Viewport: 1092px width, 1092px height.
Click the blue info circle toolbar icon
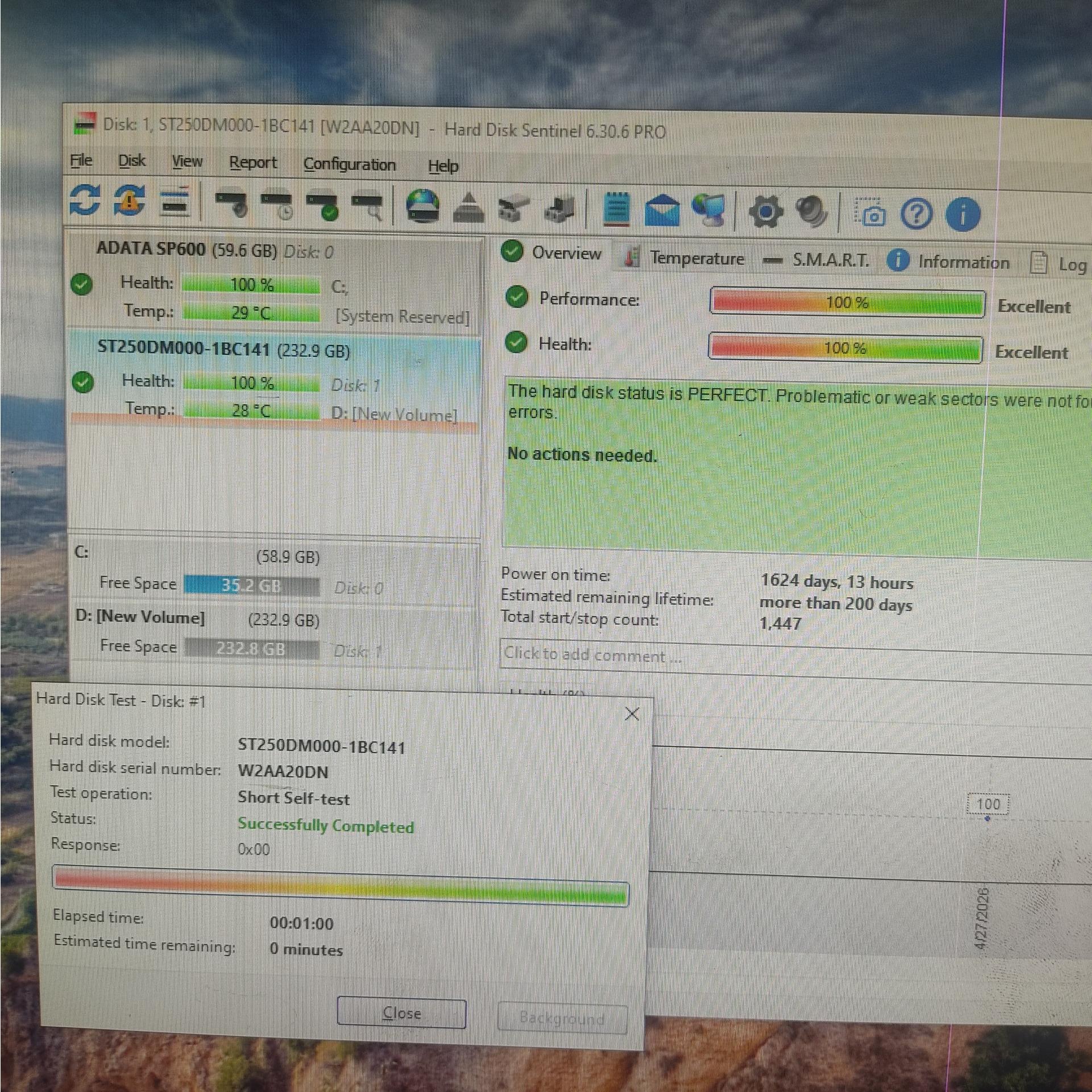(962, 215)
